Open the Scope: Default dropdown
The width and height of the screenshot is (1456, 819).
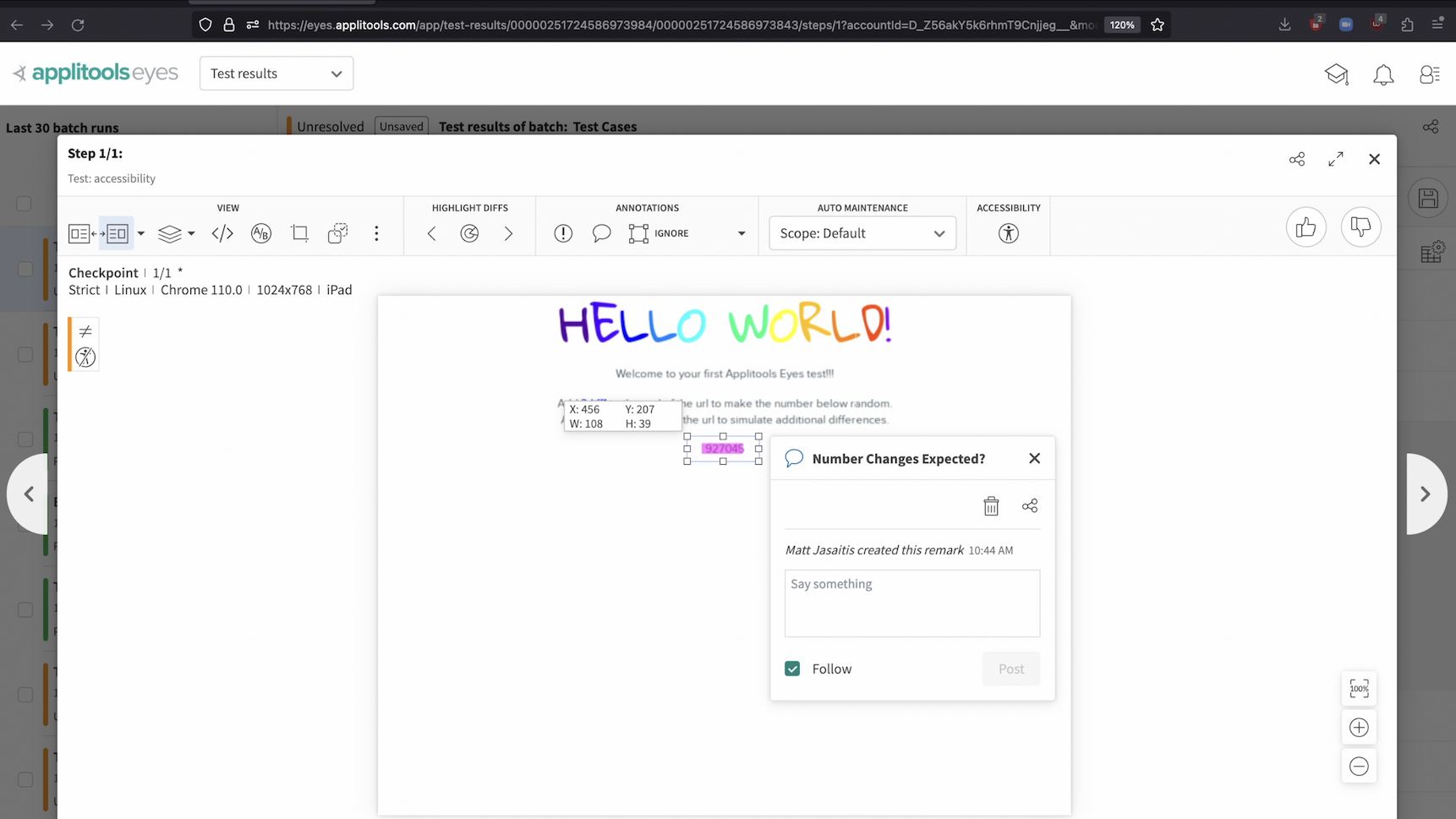click(862, 233)
